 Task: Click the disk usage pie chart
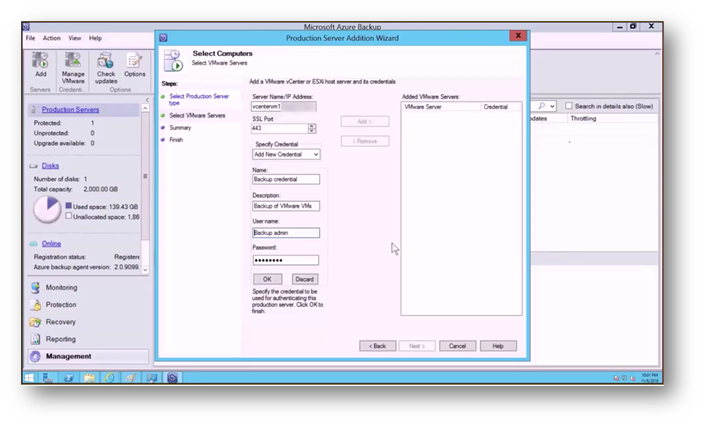pos(47,209)
